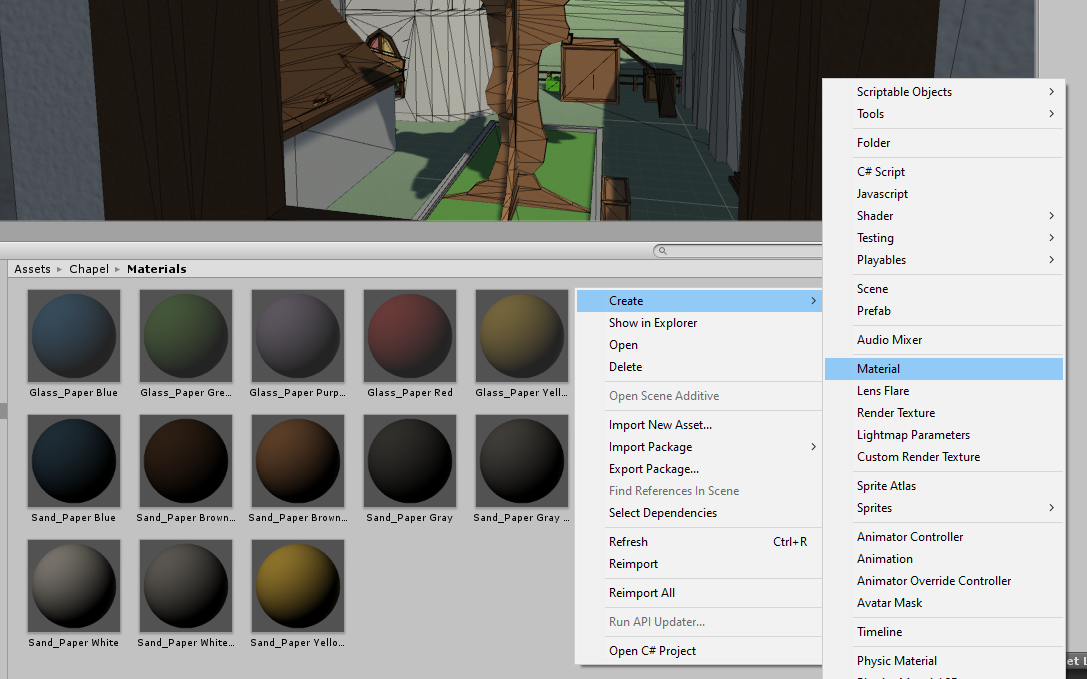Select the Sand_Paper Blue material sphere

click(73, 461)
